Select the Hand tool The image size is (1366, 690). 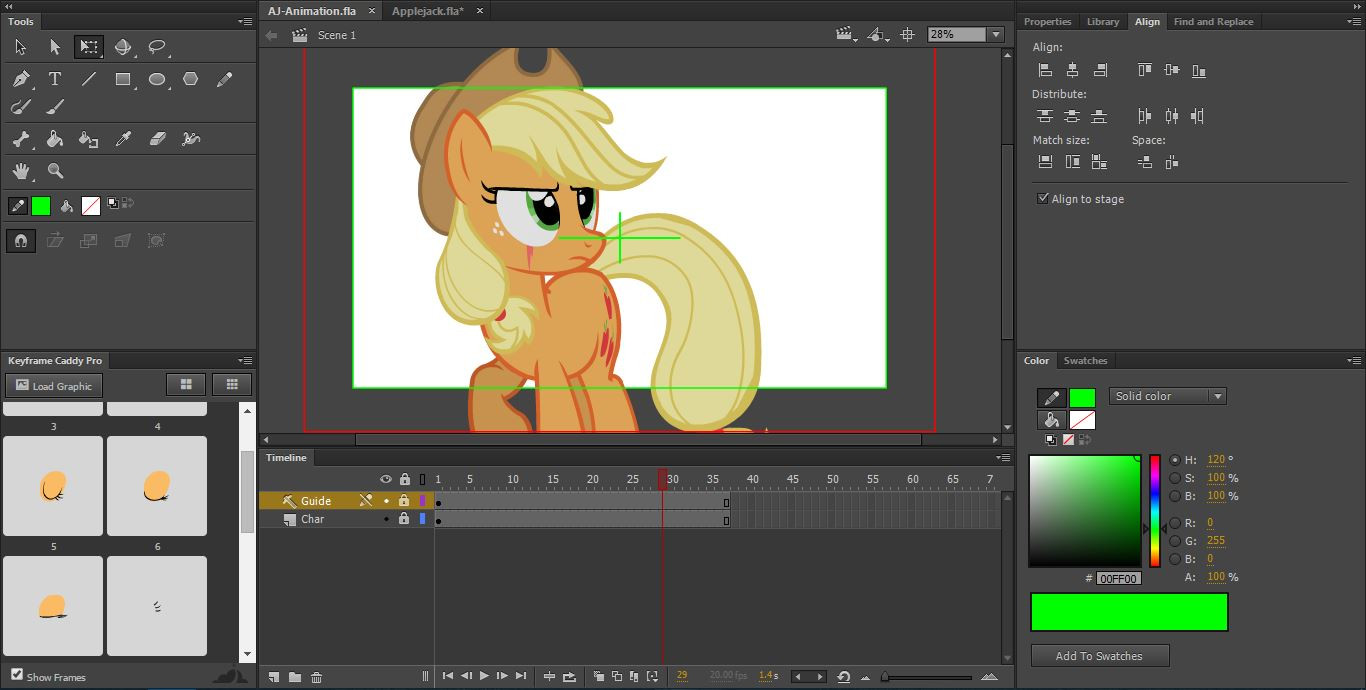21,172
